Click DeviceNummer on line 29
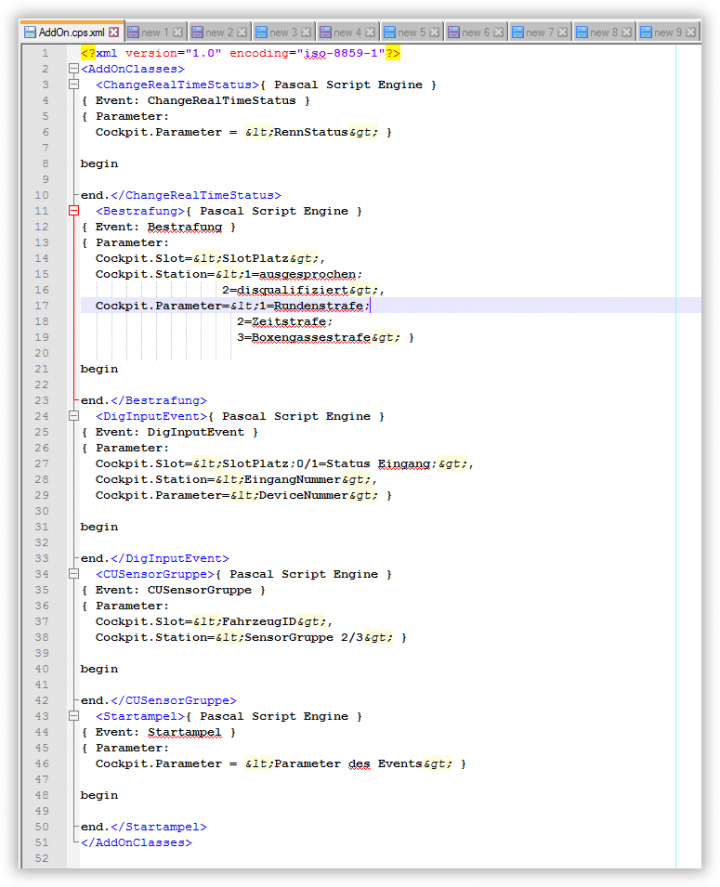 pos(304,496)
